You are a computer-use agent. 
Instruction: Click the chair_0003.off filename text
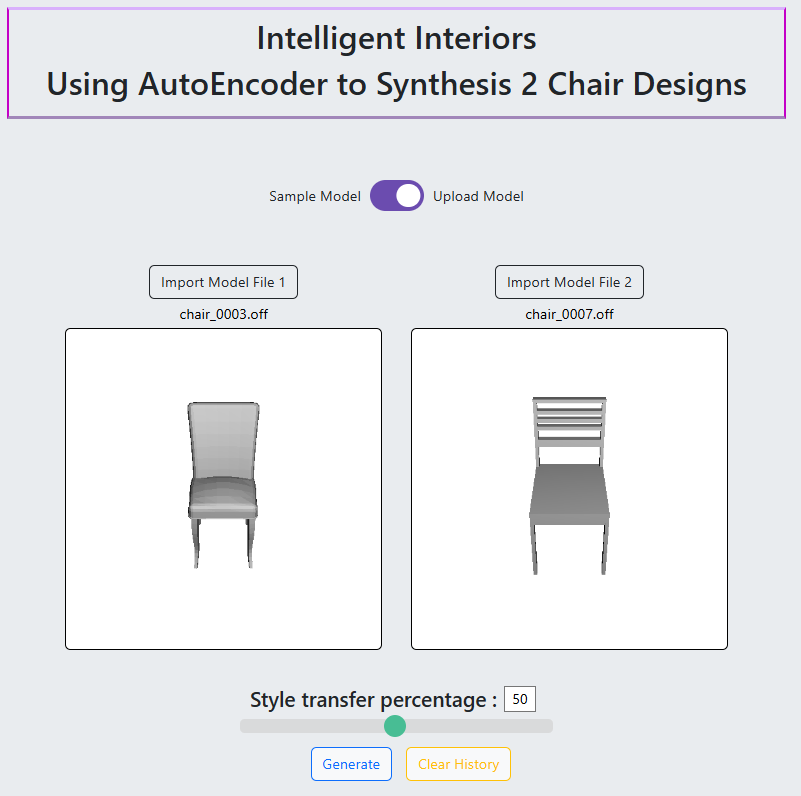pyautogui.click(x=223, y=314)
